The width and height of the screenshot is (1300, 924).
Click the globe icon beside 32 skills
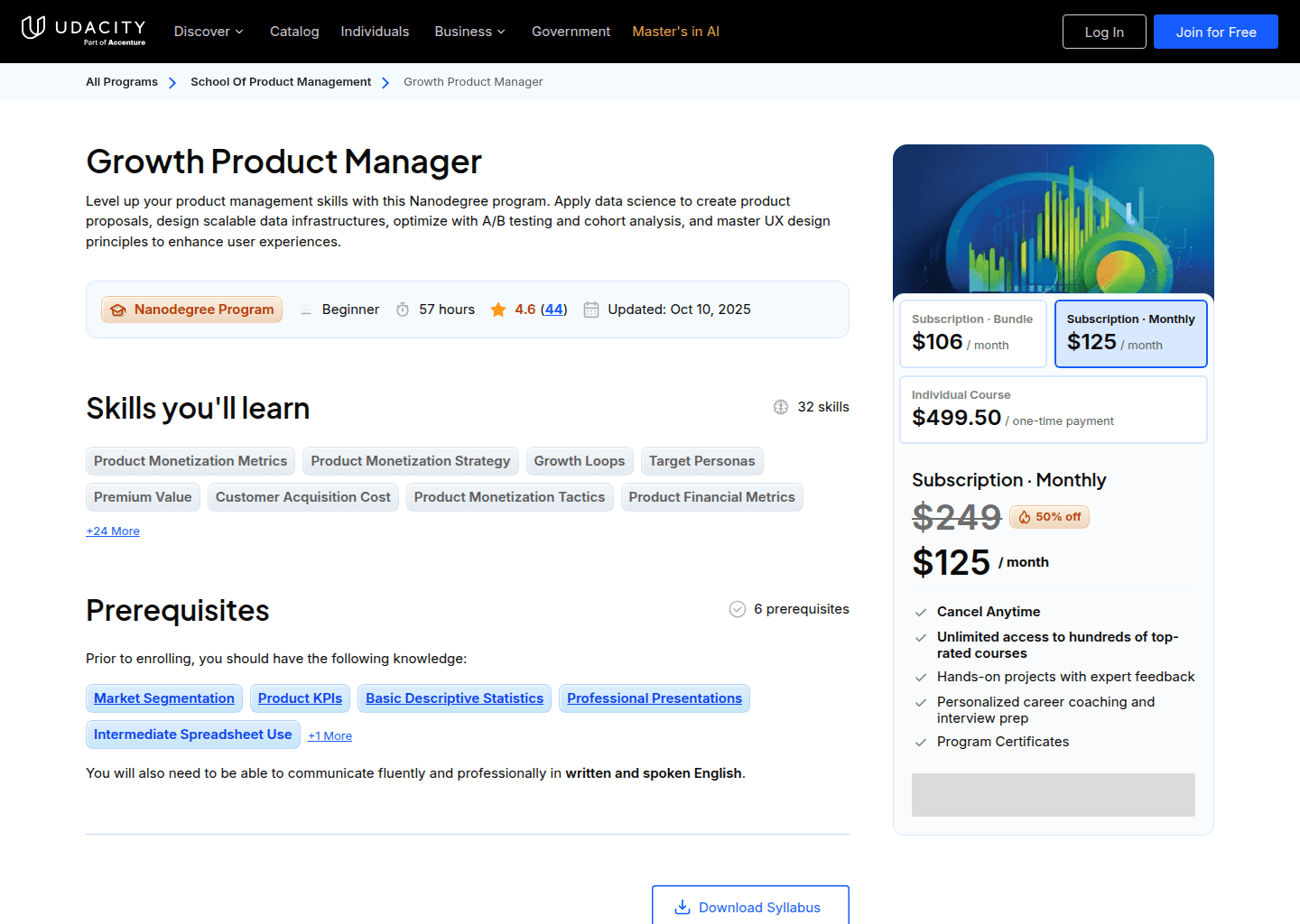click(780, 407)
